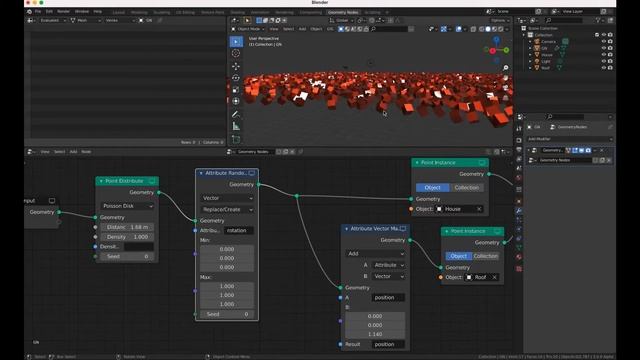Toggle viewport visibility of House object
This screenshot has height=360, width=640.
[604, 54]
